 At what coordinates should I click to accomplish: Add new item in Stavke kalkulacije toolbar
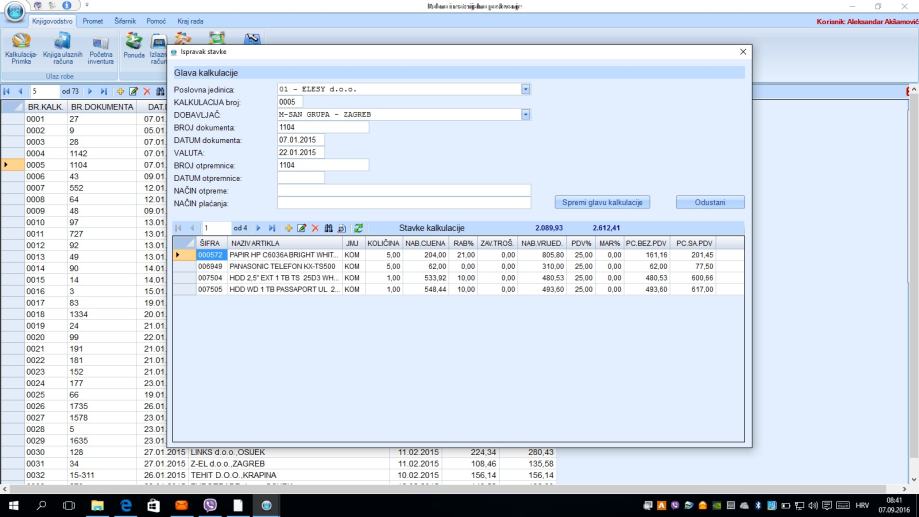click(x=290, y=229)
